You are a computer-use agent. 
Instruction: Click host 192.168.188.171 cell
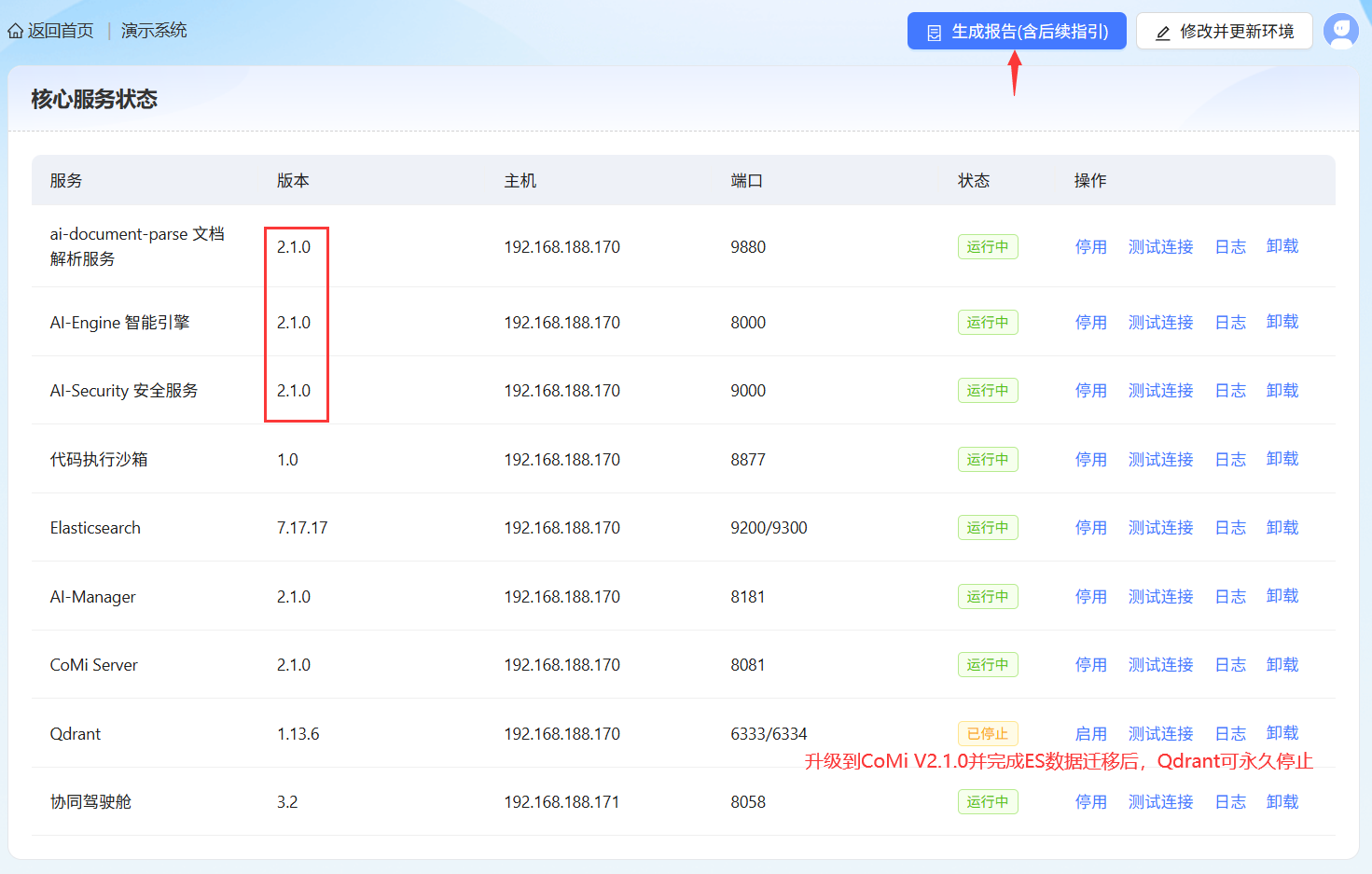click(x=561, y=802)
